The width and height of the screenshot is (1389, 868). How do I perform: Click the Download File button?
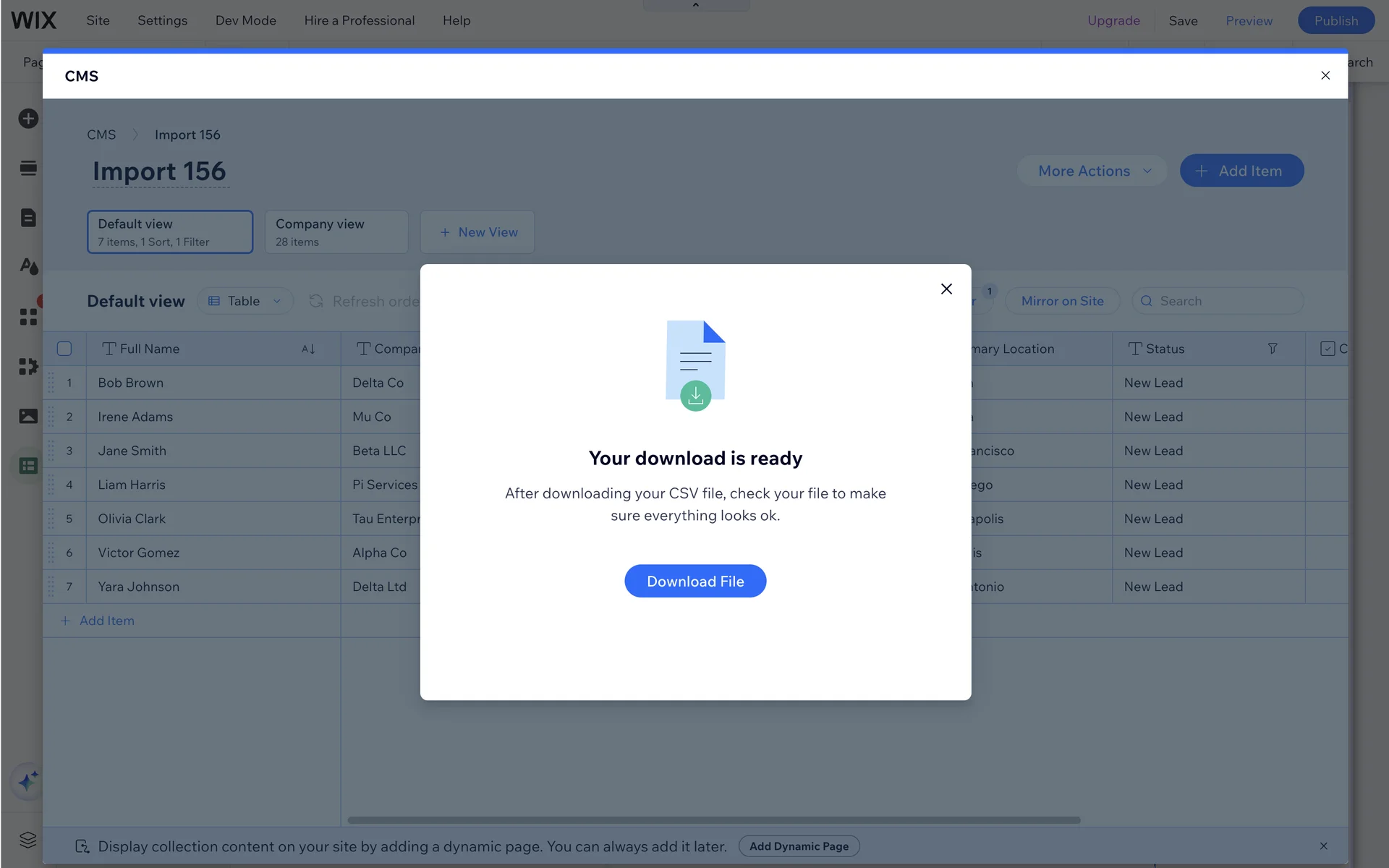click(695, 581)
